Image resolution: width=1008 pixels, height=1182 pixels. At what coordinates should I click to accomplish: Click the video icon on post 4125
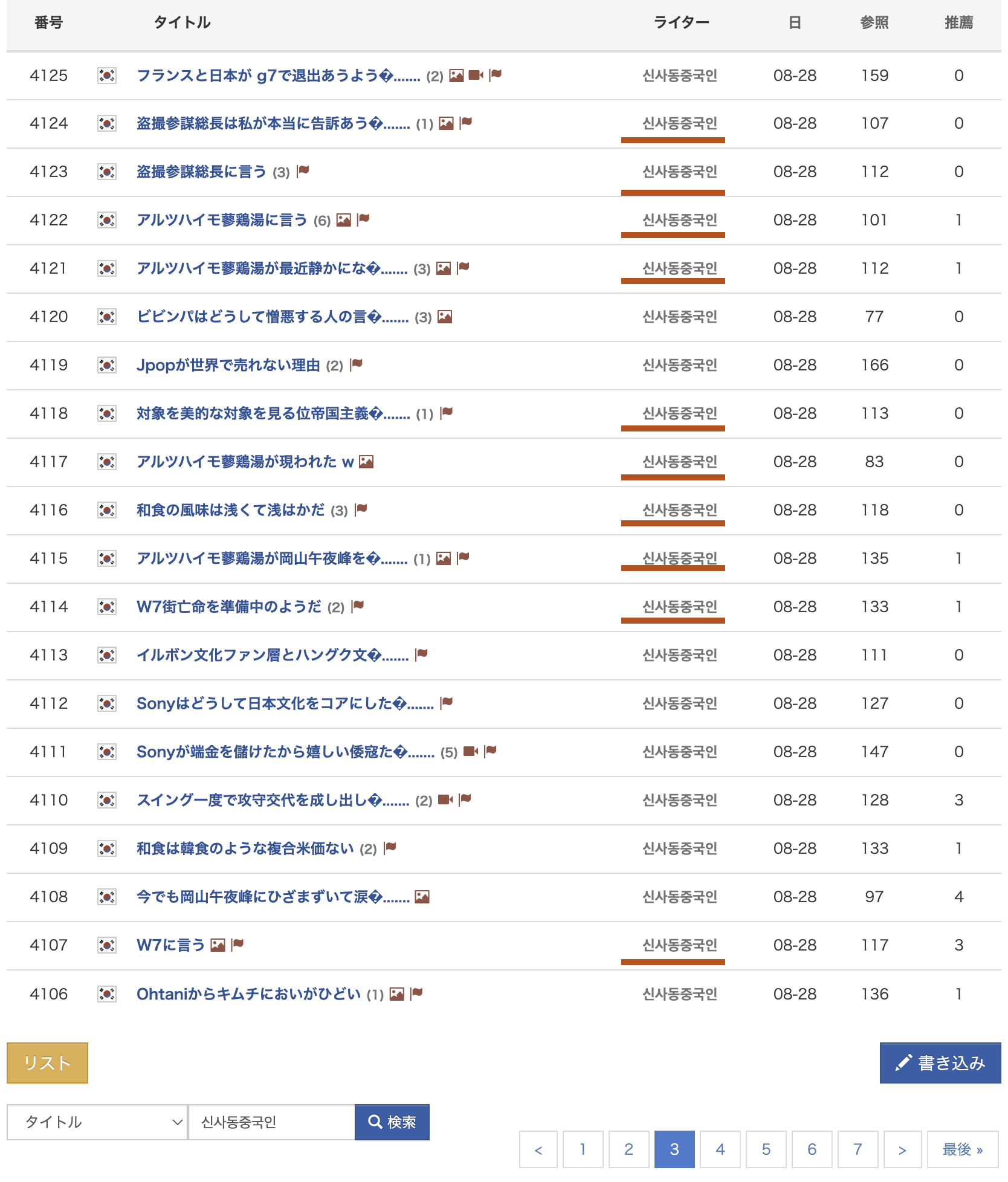pos(476,75)
